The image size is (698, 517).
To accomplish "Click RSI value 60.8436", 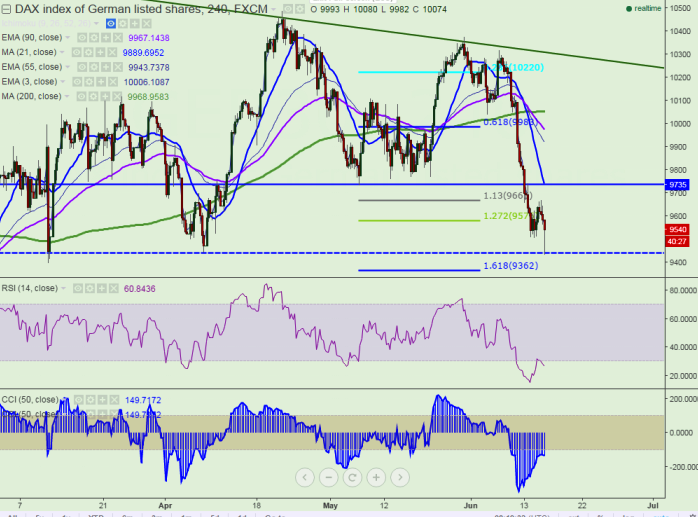I will (x=140, y=289).
